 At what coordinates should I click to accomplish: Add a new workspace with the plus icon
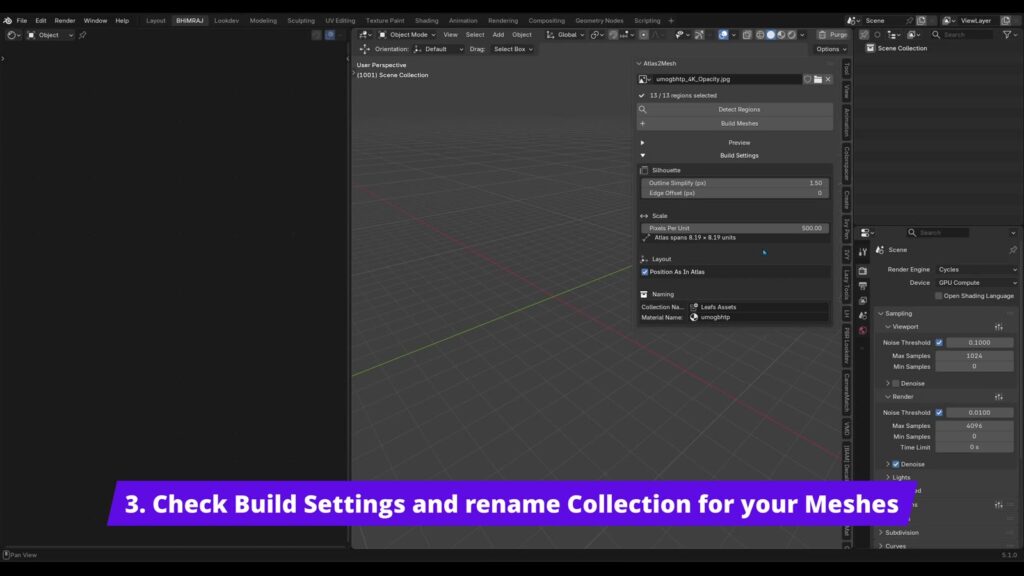point(671,20)
